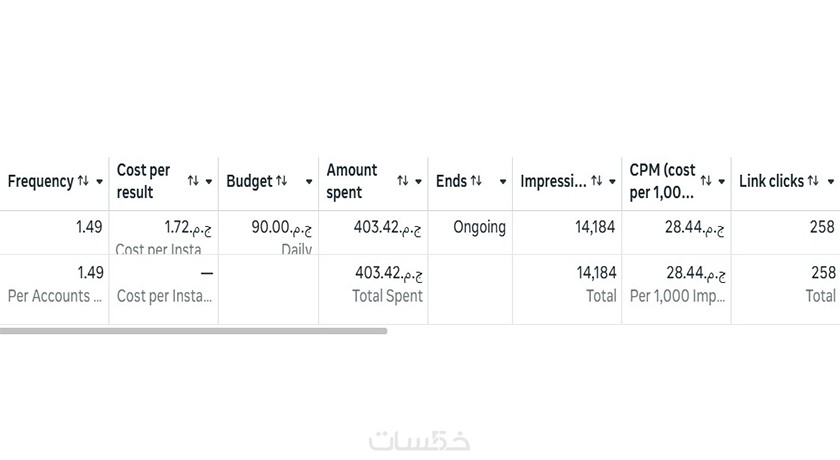The width and height of the screenshot is (840, 460).
Task: Expand the Cost per result column dropdown
Action: 209,182
